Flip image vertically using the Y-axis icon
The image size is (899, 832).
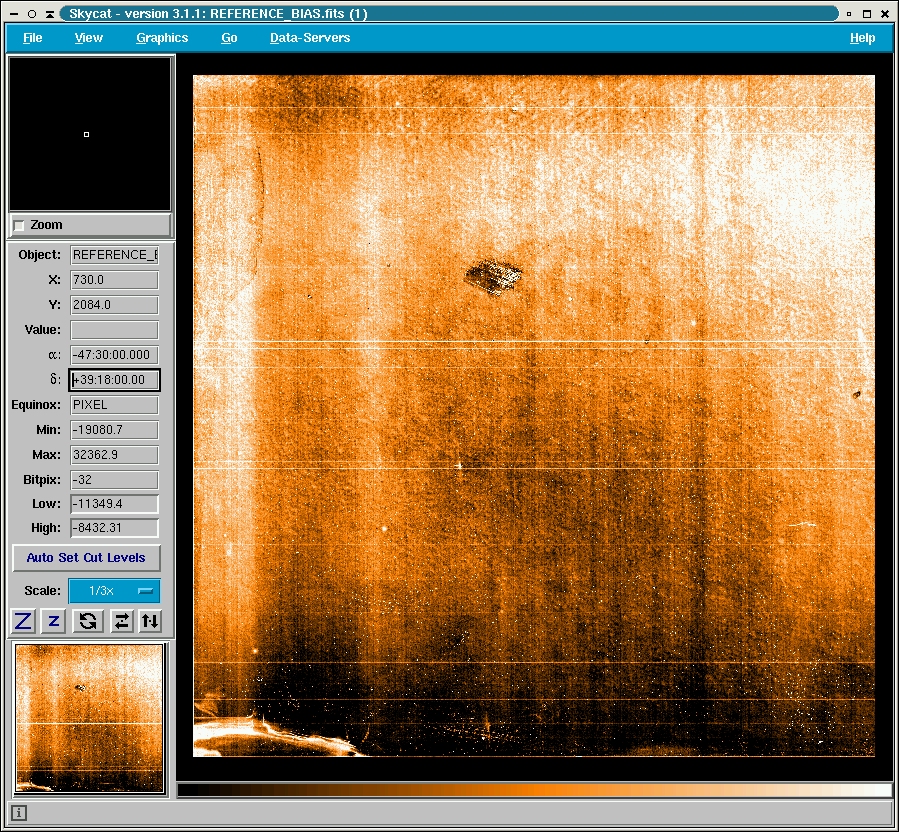150,621
